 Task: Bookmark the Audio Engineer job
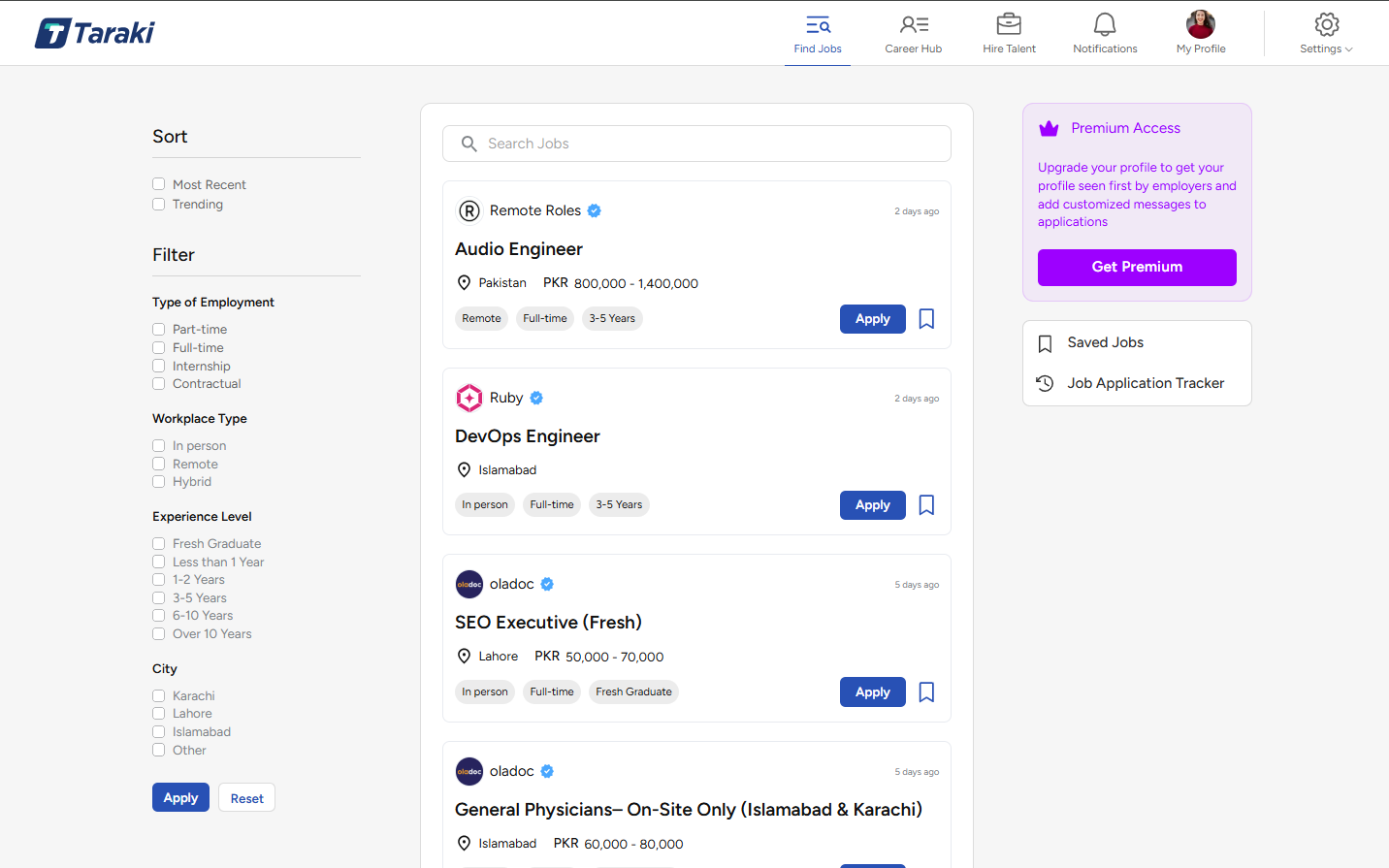click(926, 319)
